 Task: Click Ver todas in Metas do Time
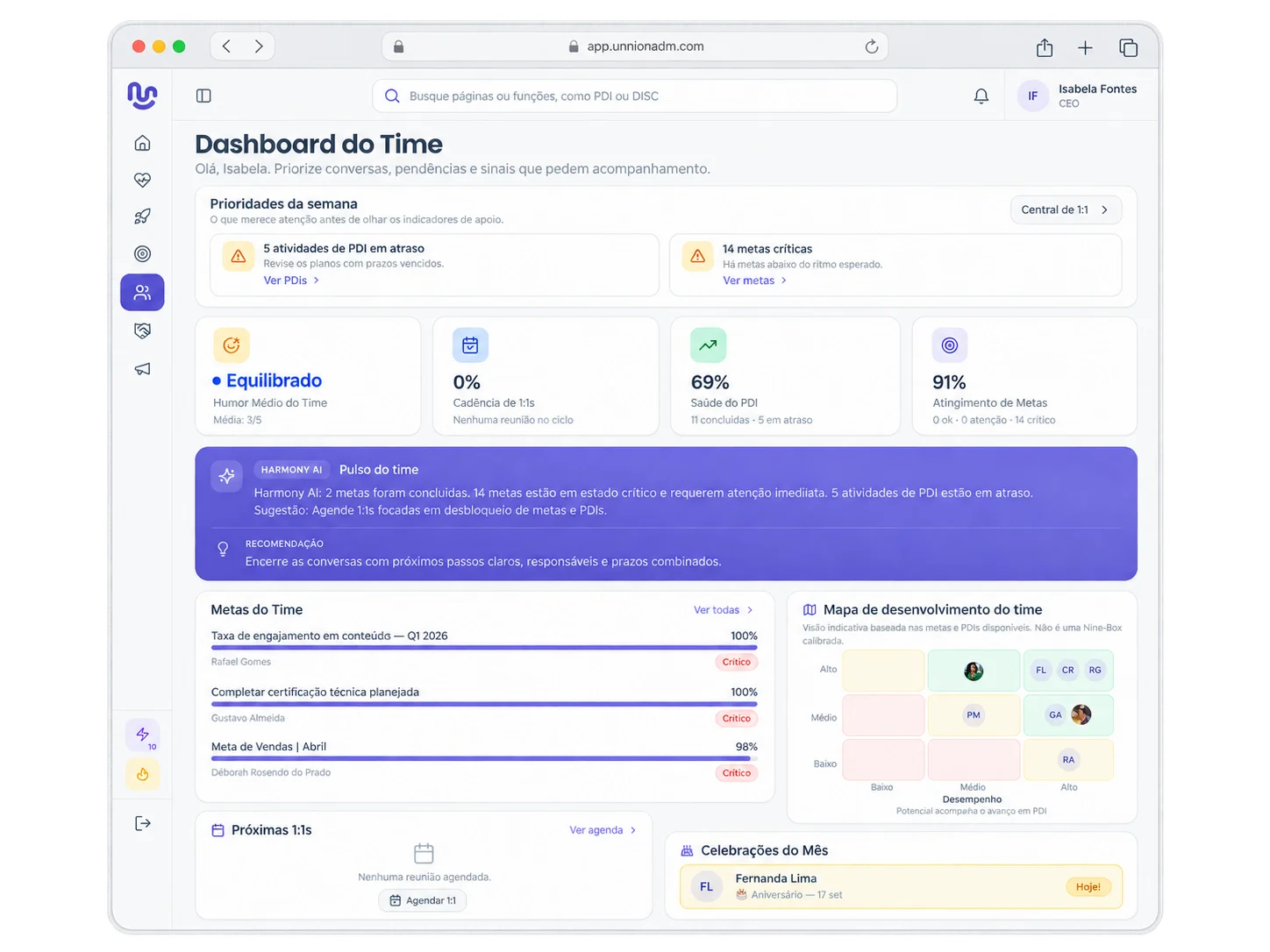coord(724,610)
